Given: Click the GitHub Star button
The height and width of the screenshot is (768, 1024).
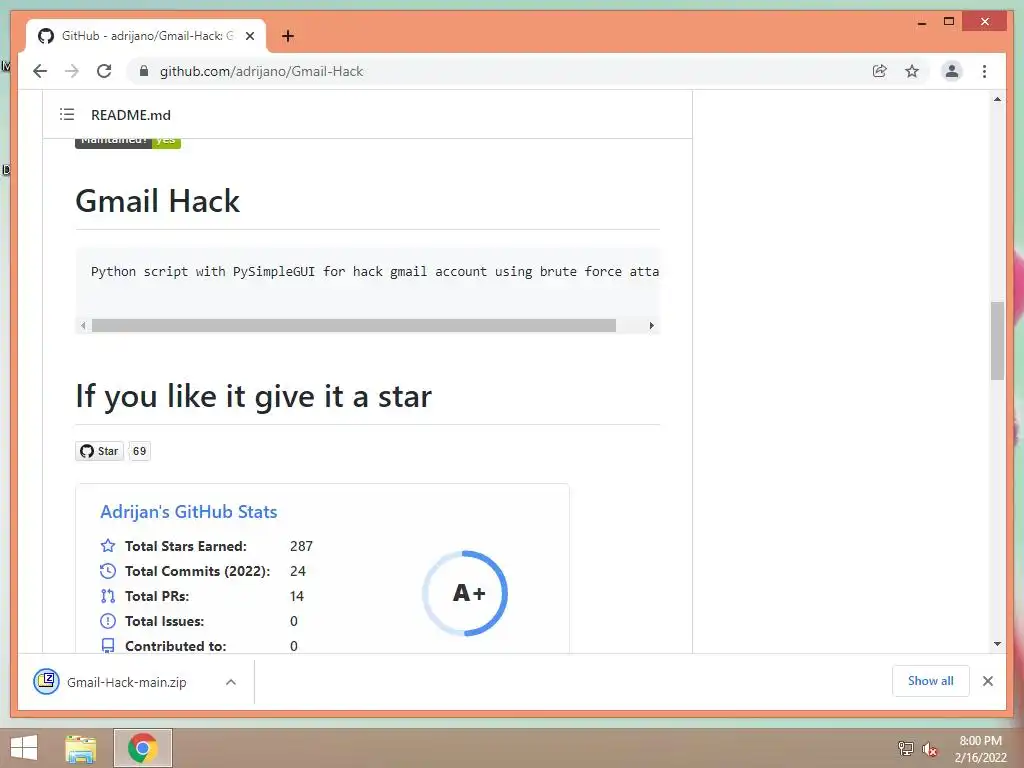Looking at the screenshot, I should [99, 451].
